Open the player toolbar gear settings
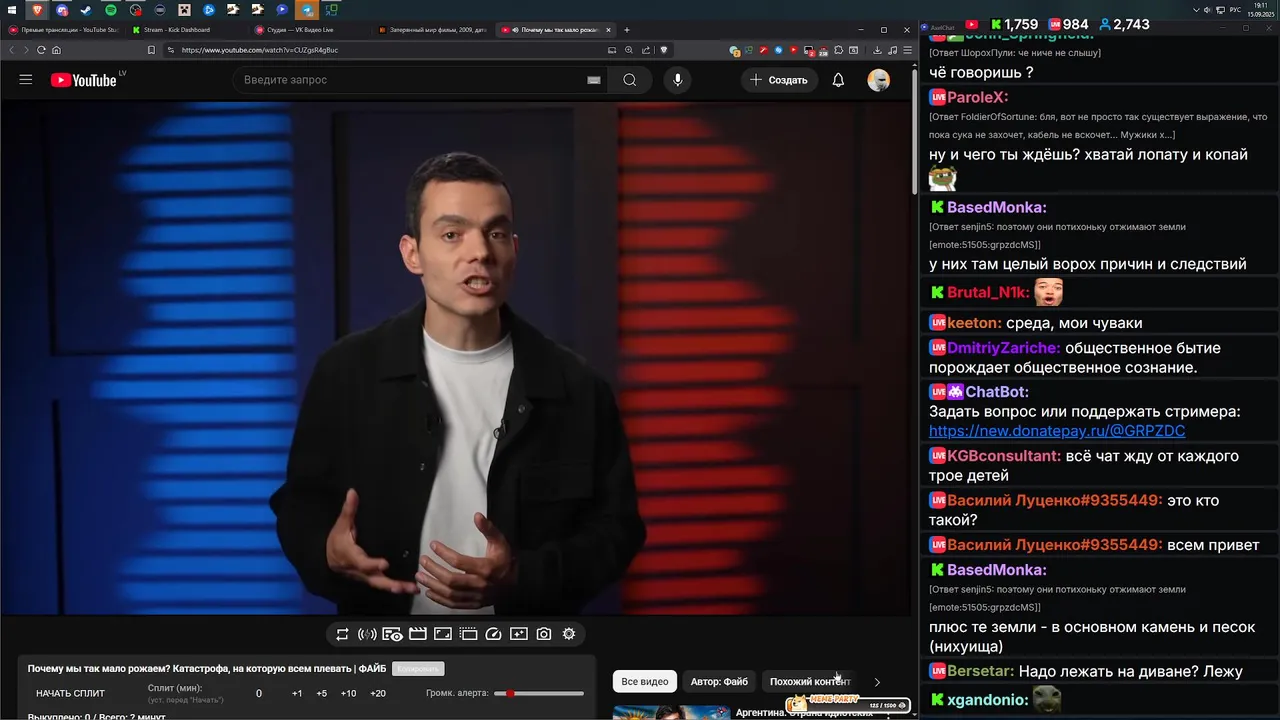 pyautogui.click(x=569, y=634)
